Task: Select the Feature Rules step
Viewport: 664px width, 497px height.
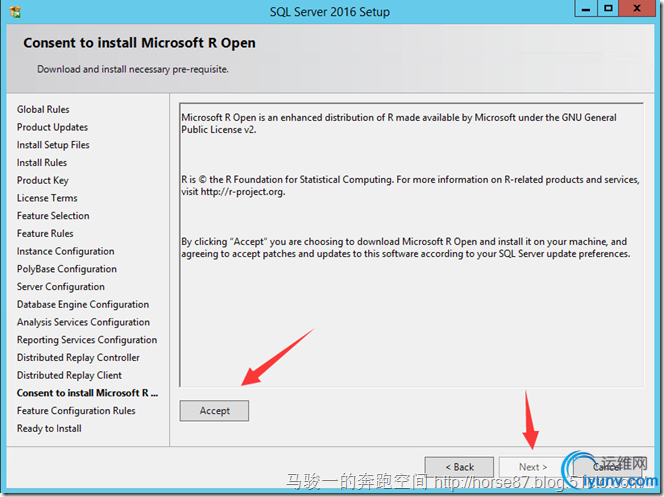Action: coord(45,234)
